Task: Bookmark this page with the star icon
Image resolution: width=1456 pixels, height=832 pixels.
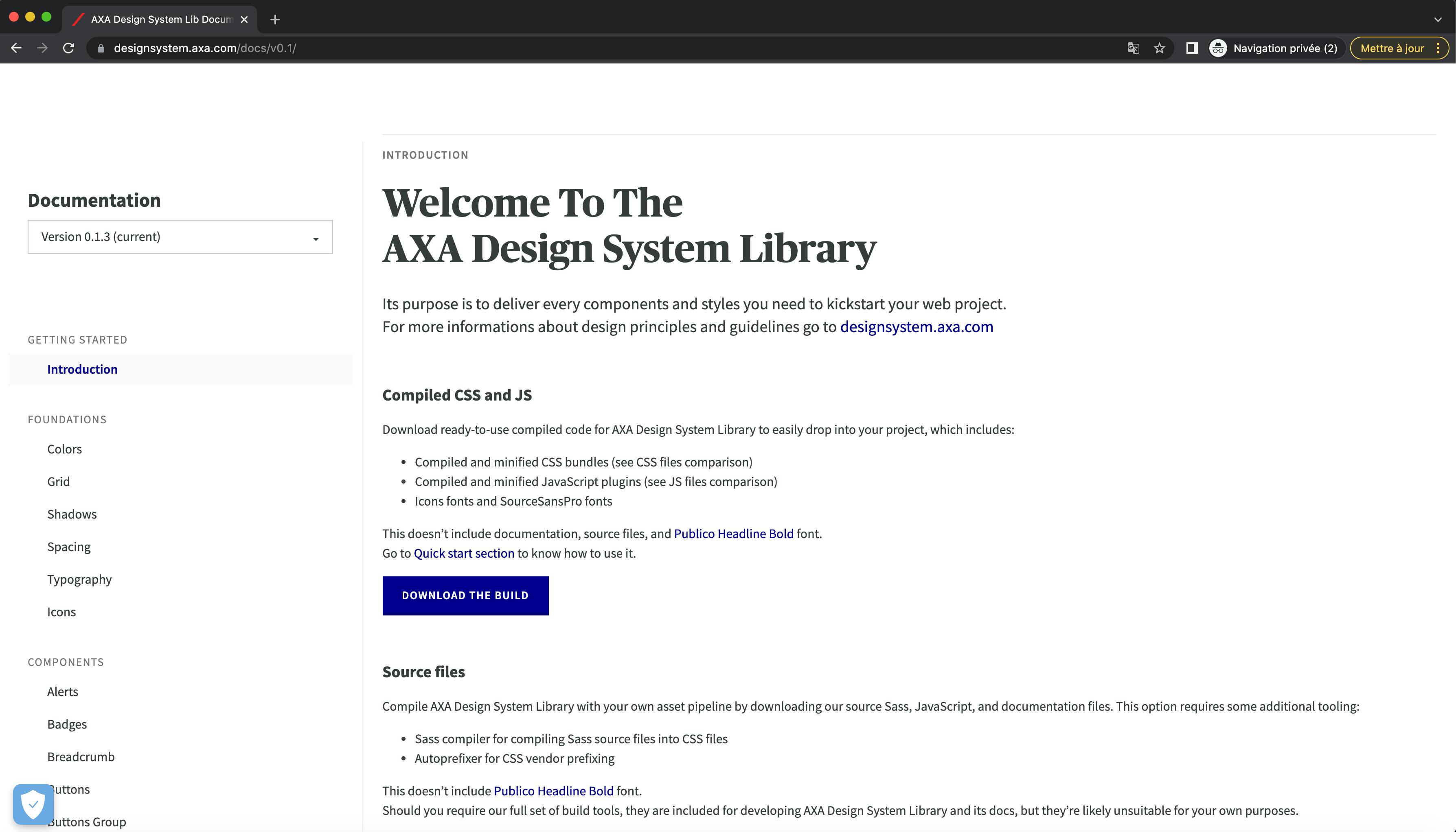Action: 1160,48
